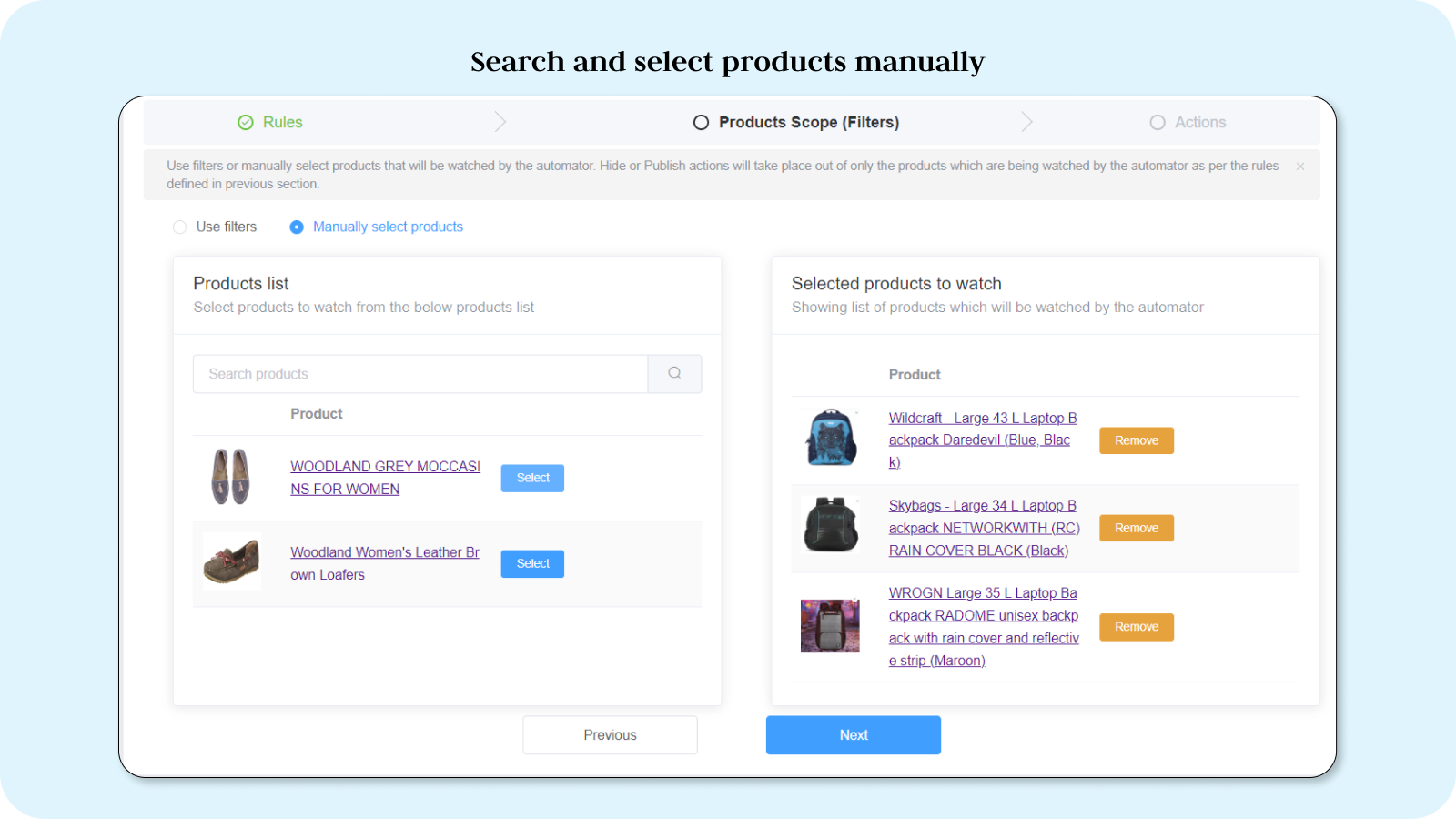This screenshot has width=1456, height=819.
Task: Click the circle indicator beside Actions step
Action: [x=1158, y=122]
